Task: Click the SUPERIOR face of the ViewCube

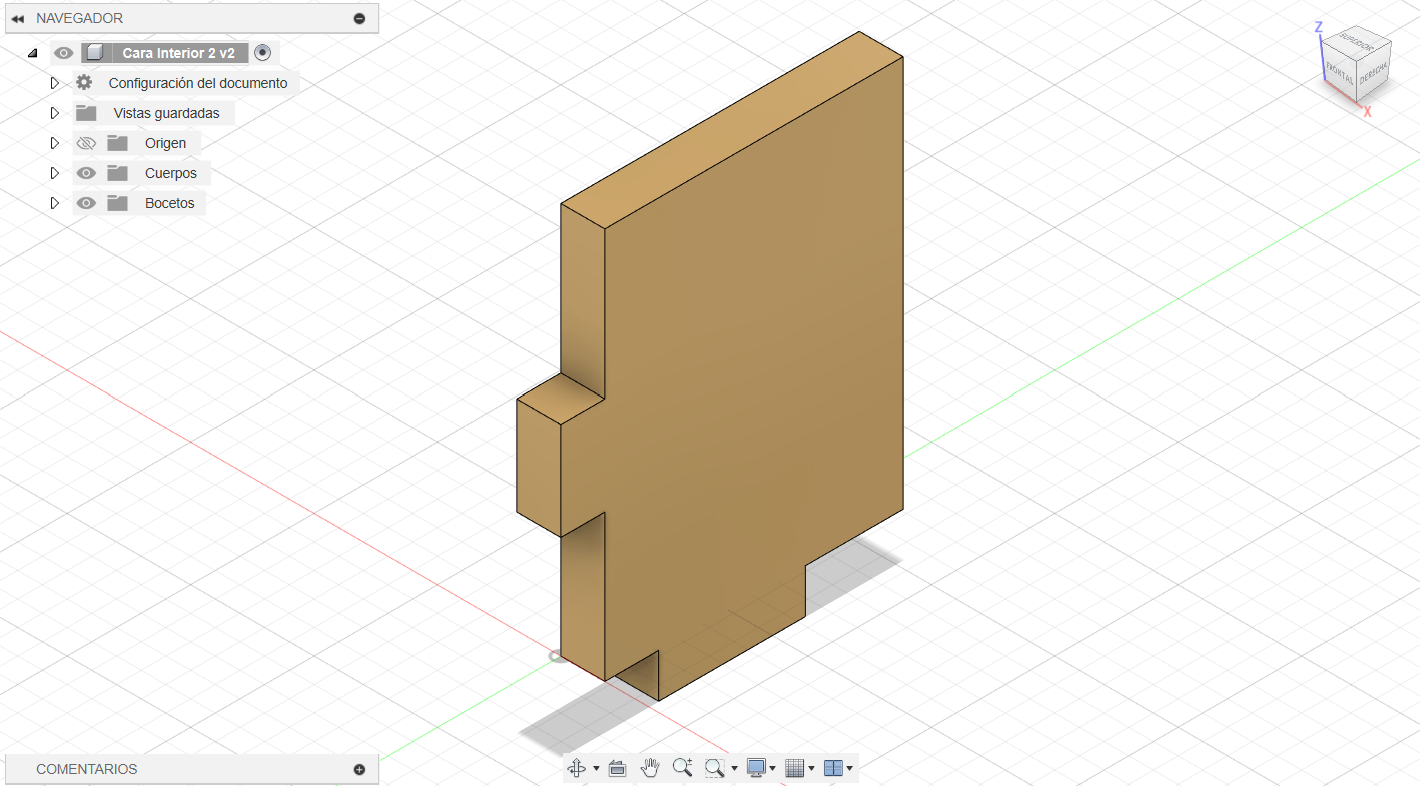Action: pyautogui.click(x=1357, y=41)
